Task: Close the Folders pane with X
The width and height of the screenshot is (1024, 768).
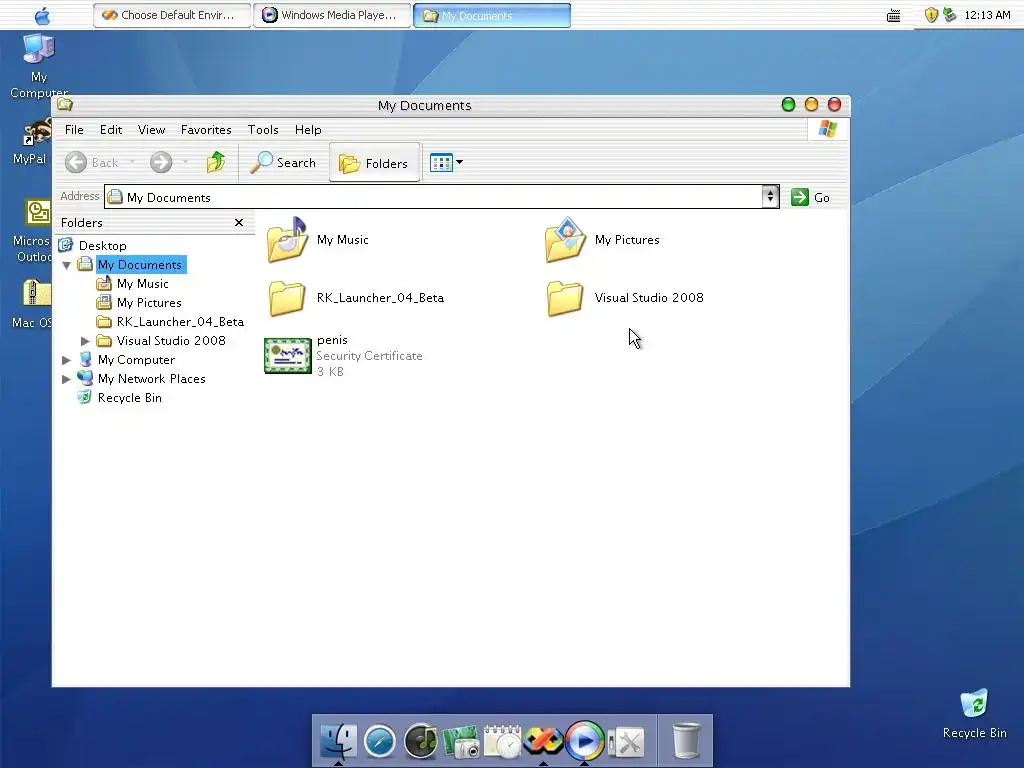Action: (x=239, y=223)
